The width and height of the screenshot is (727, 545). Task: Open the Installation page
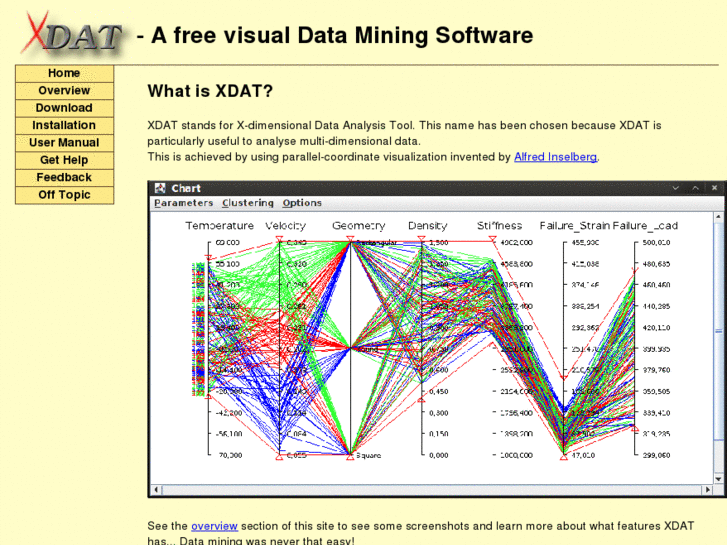click(64, 125)
